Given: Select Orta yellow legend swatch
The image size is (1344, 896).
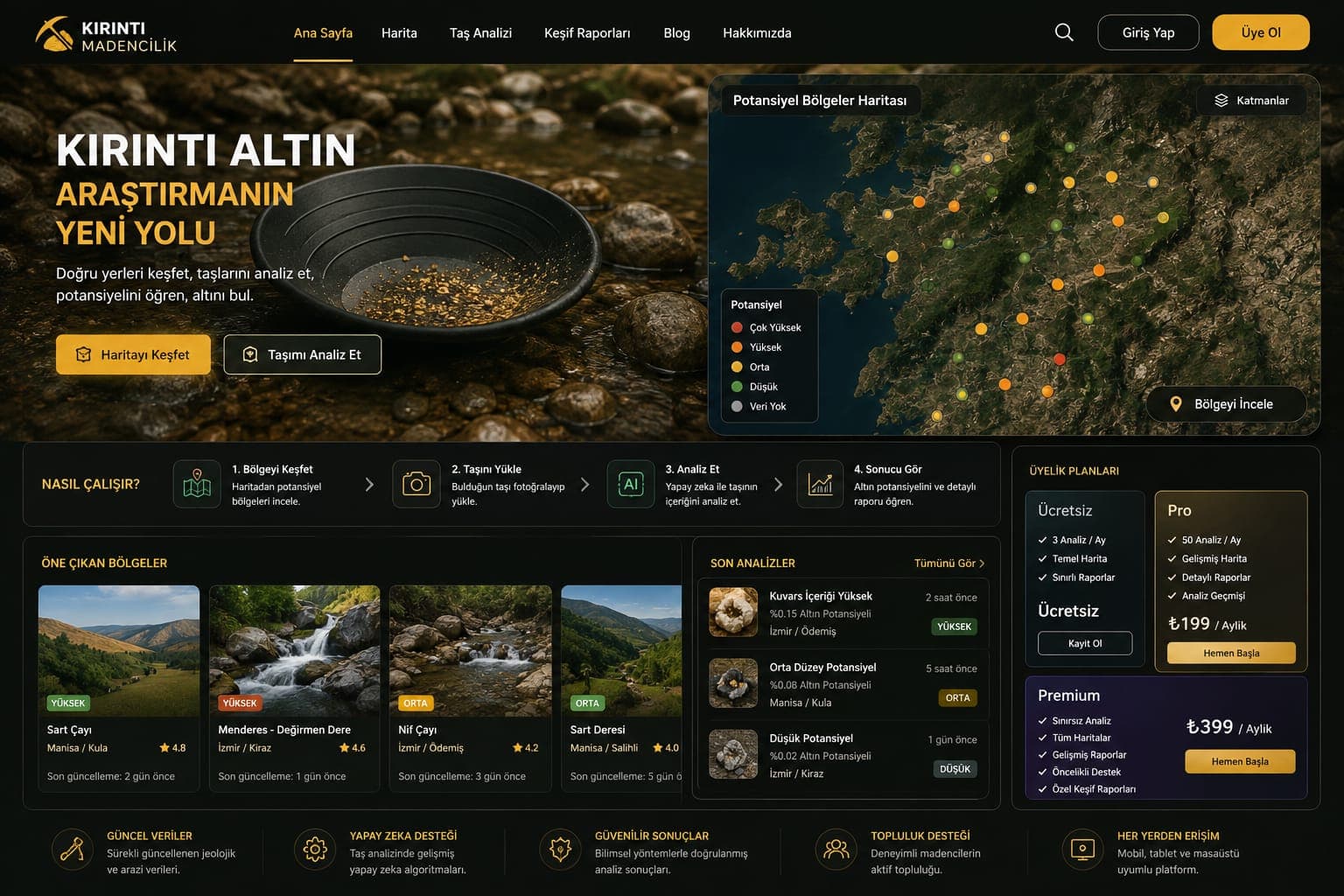Looking at the screenshot, I should pos(737,367).
